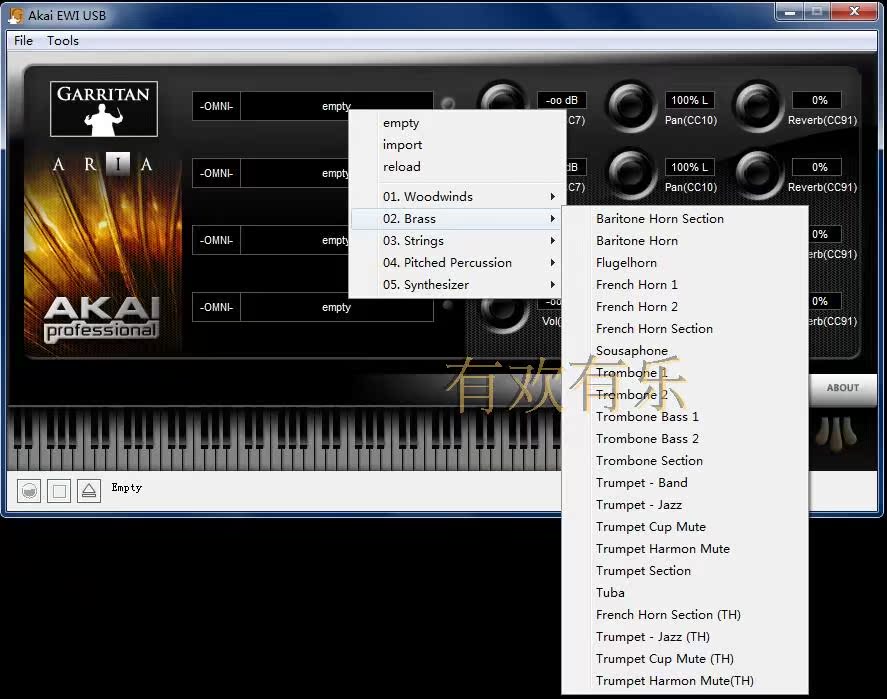Viewport: 887px width, 699px height.
Task: Select Baritone Horn Section
Action: click(685, 219)
